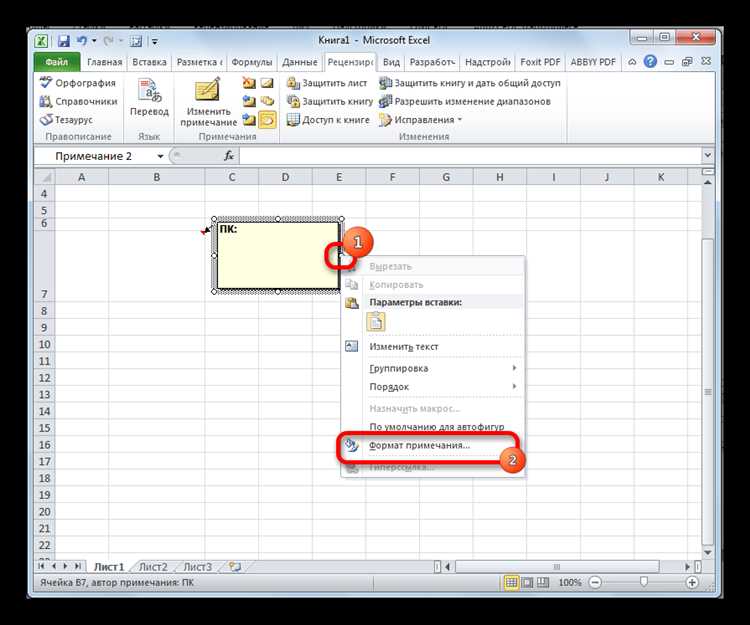The width and height of the screenshot is (750, 625).
Task: Click the Name Box showing Примечание 2
Action: 94,156
